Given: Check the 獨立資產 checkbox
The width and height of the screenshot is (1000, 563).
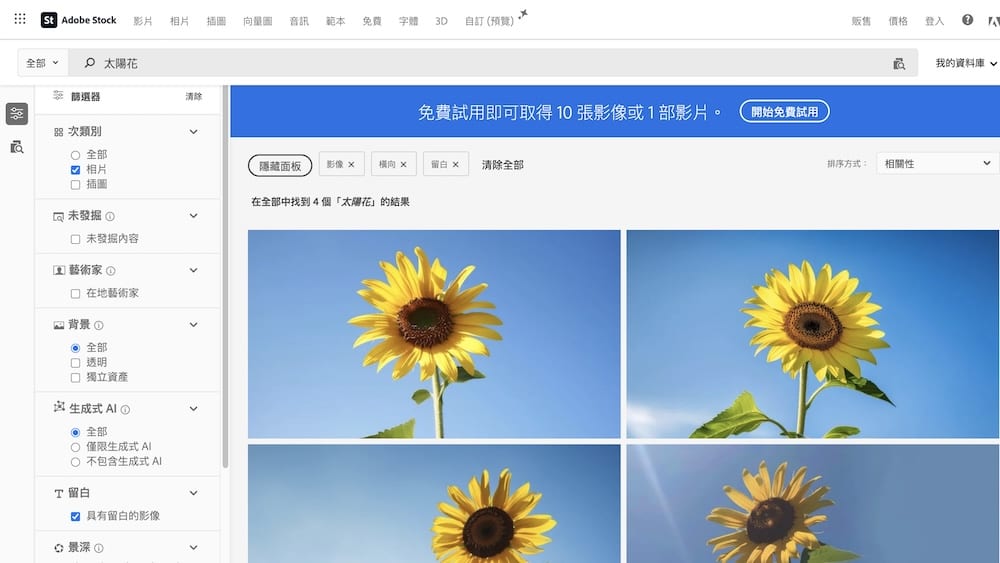Looking at the screenshot, I should coord(75,377).
